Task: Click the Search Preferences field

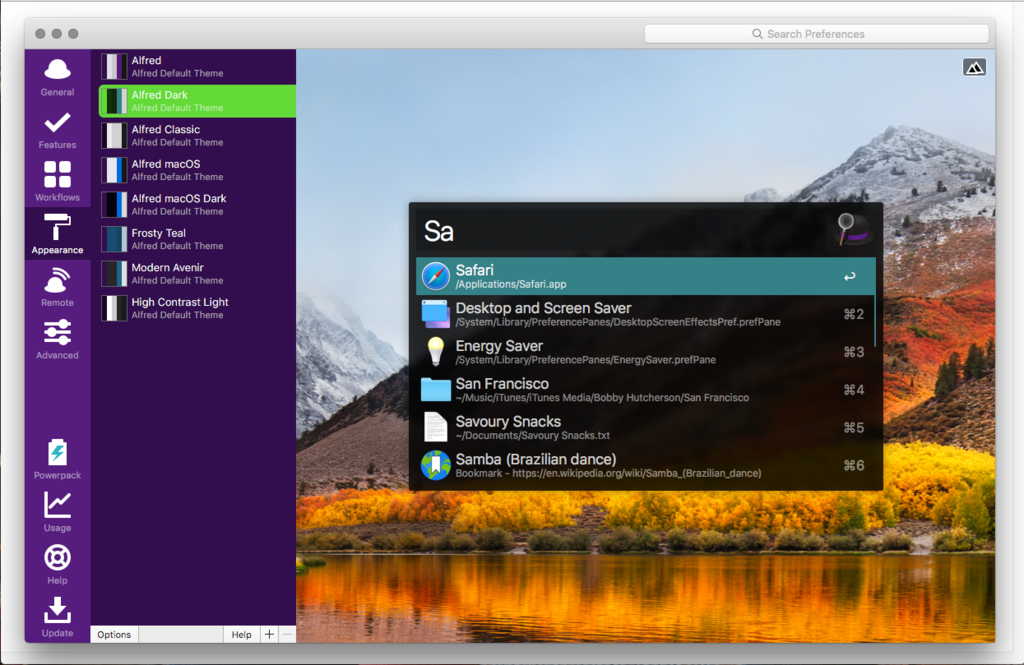Action: click(x=816, y=34)
